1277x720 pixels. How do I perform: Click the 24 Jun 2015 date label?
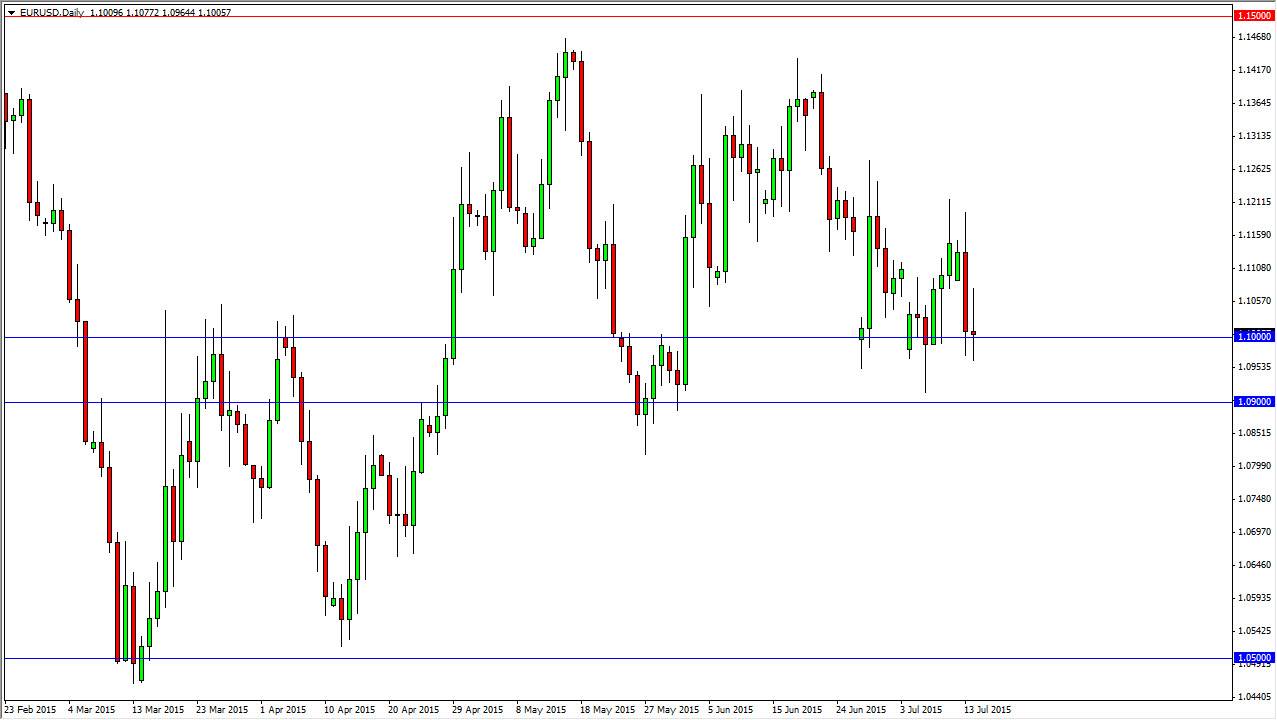pyautogui.click(x=861, y=710)
